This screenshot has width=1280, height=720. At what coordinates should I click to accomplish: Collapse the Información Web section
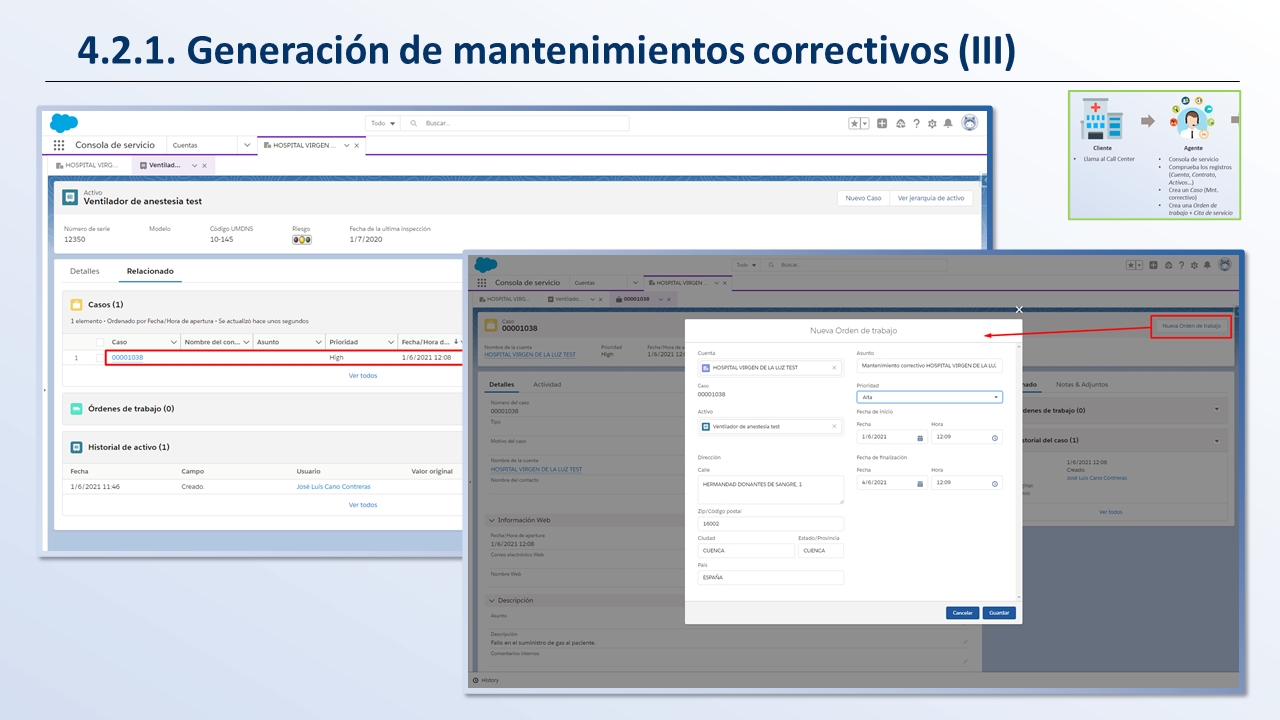(491, 520)
